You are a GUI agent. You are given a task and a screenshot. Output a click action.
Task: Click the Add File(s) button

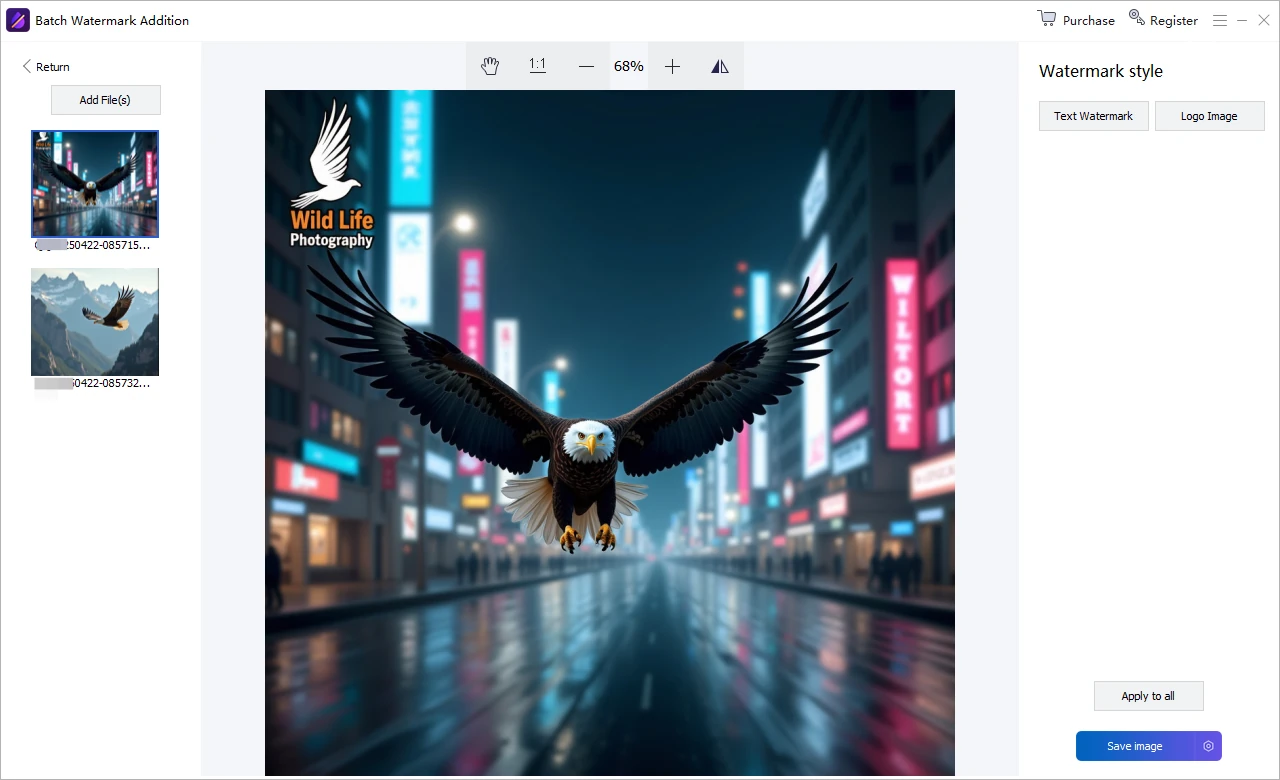(x=106, y=100)
